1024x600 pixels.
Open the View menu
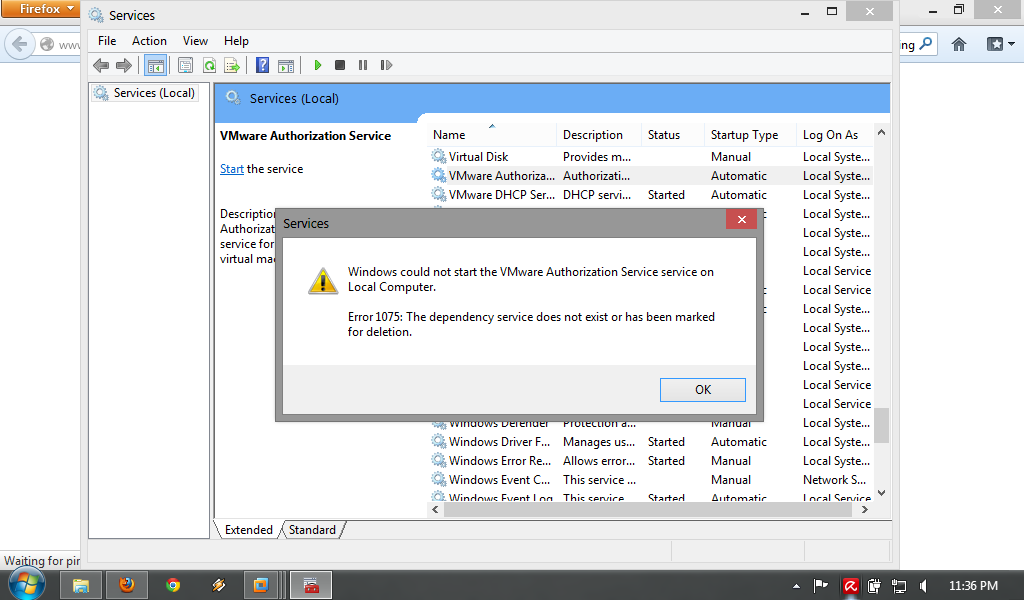(x=195, y=40)
